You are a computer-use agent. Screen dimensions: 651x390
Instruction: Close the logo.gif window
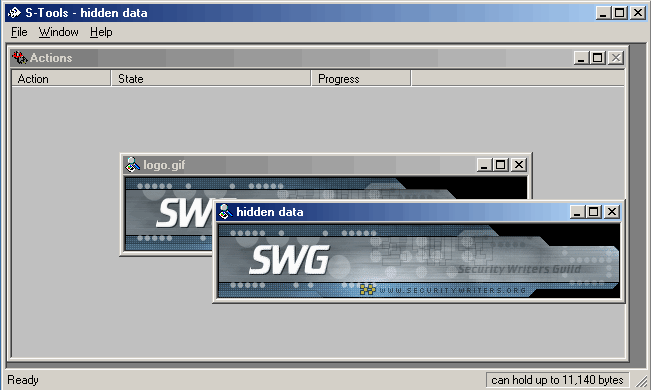[519, 165]
